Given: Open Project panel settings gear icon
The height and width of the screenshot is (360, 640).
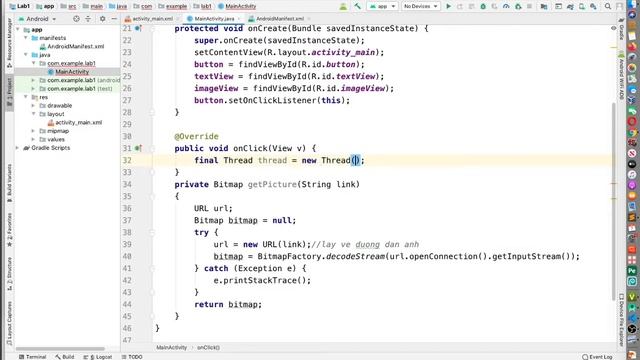Looking at the screenshot, I should pos(102,19).
